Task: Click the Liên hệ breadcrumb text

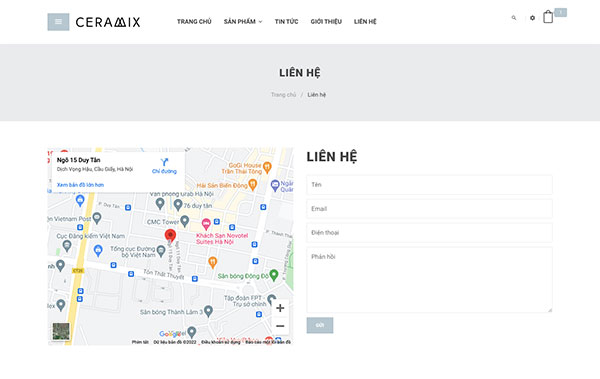Action: (x=316, y=95)
